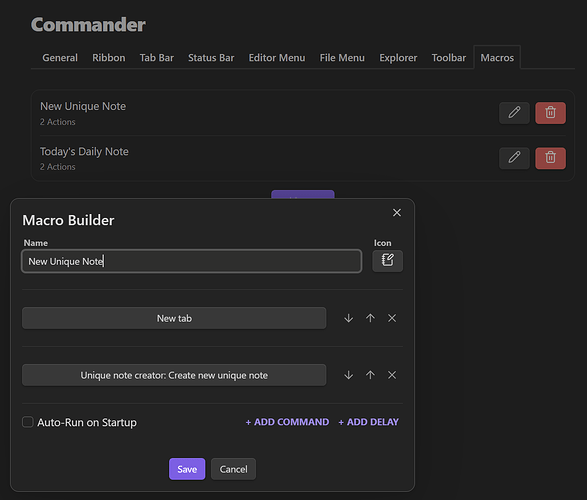Switch to the Ribbon tab
Viewport: 587px width, 500px height.
click(109, 58)
